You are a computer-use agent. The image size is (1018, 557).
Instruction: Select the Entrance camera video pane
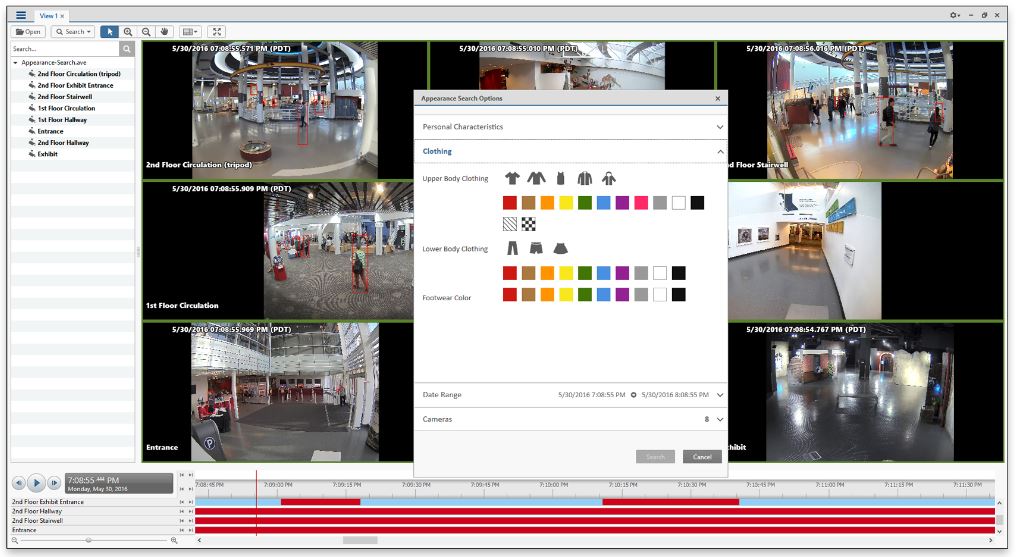pos(278,393)
